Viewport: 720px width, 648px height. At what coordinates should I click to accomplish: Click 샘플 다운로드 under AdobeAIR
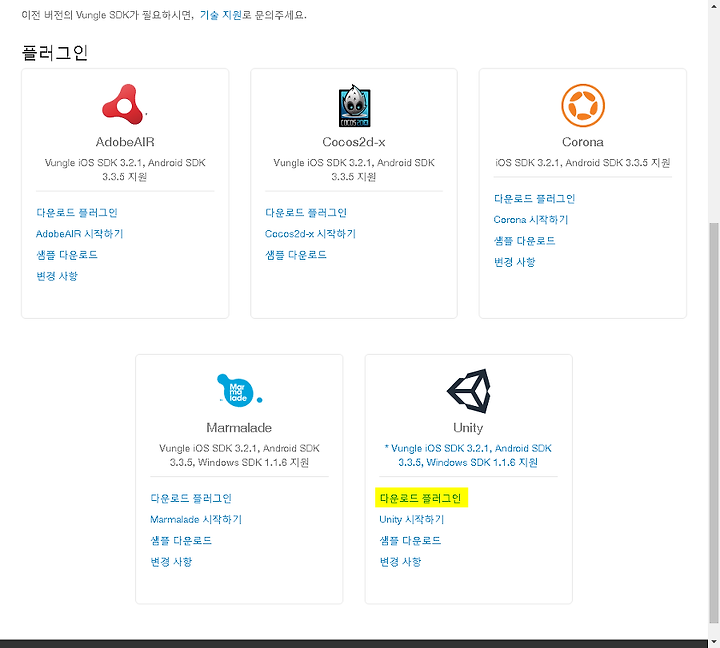click(67, 255)
